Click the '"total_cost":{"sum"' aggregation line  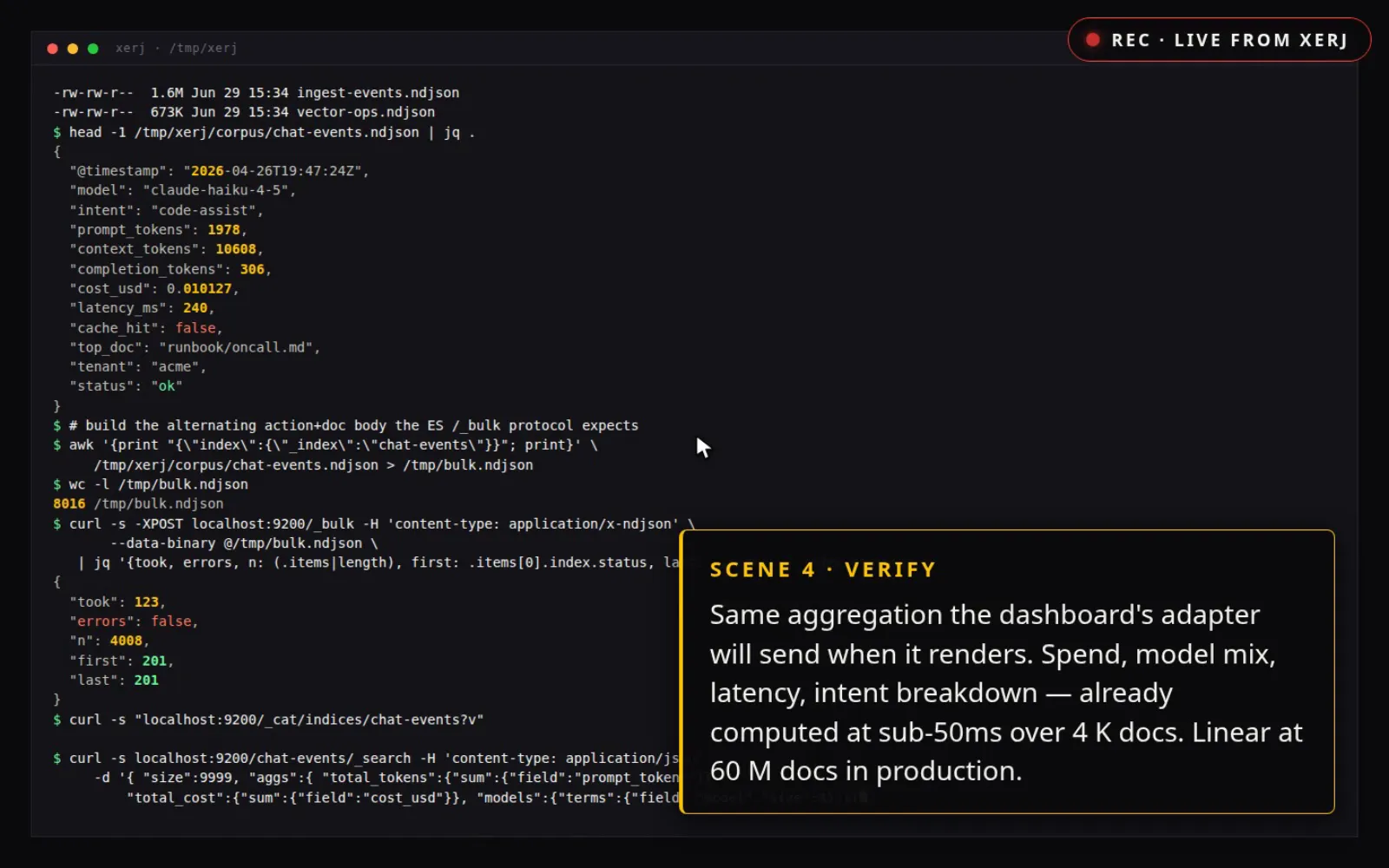(x=403, y=798)
